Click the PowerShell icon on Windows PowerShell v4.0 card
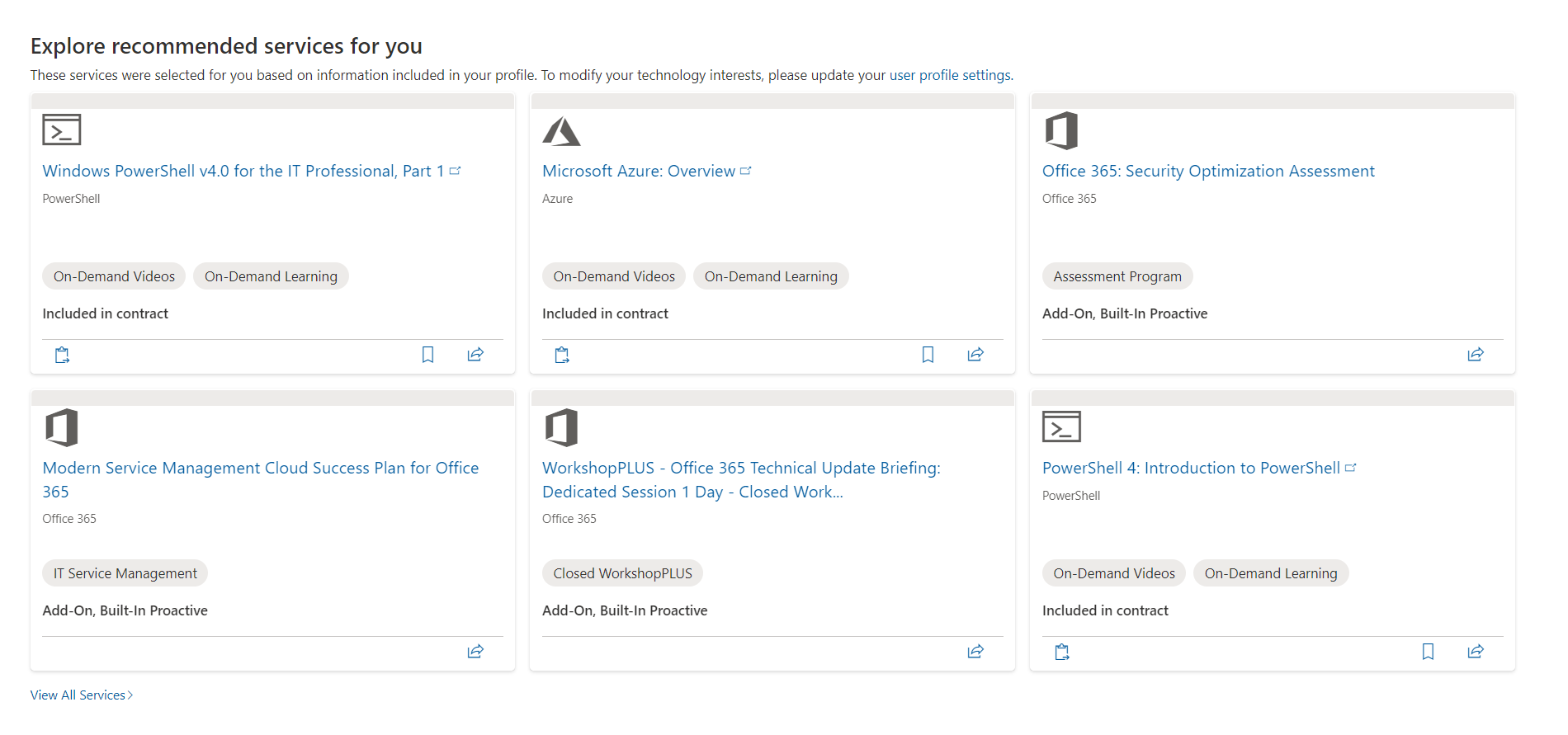 [x=62, y=130]
